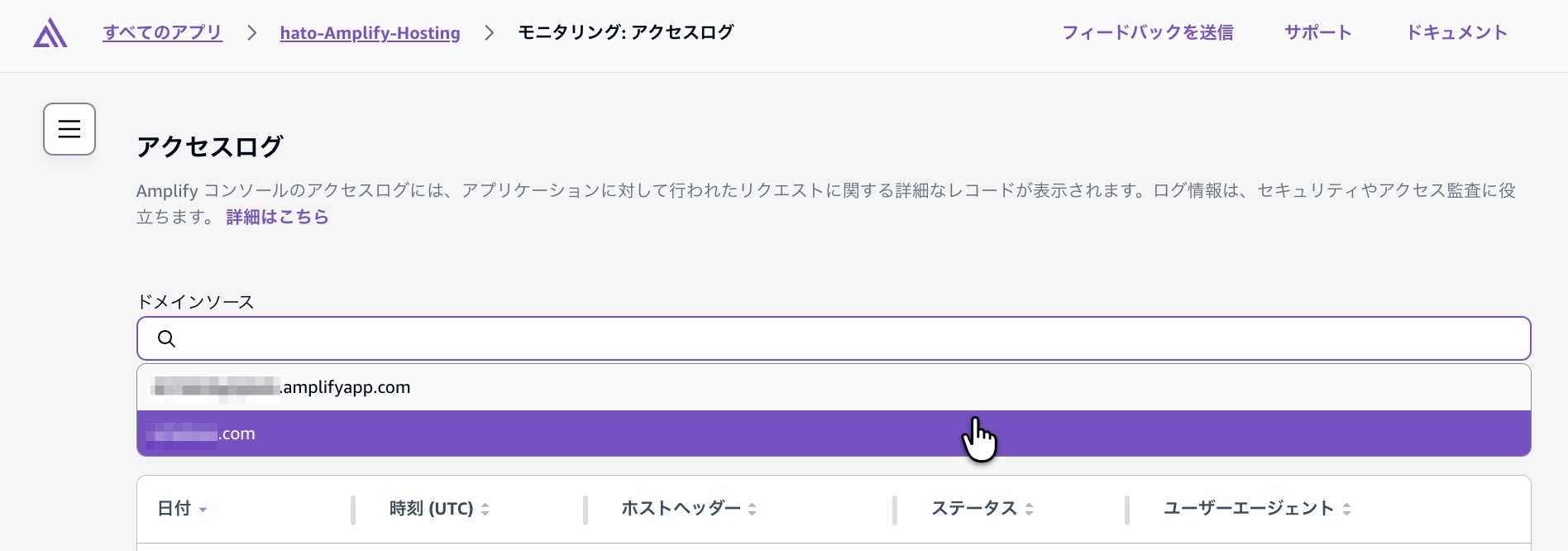Choose the highlighted .com domain option
The width and height of the screenshot is (1568, 551).
[237, 434]
